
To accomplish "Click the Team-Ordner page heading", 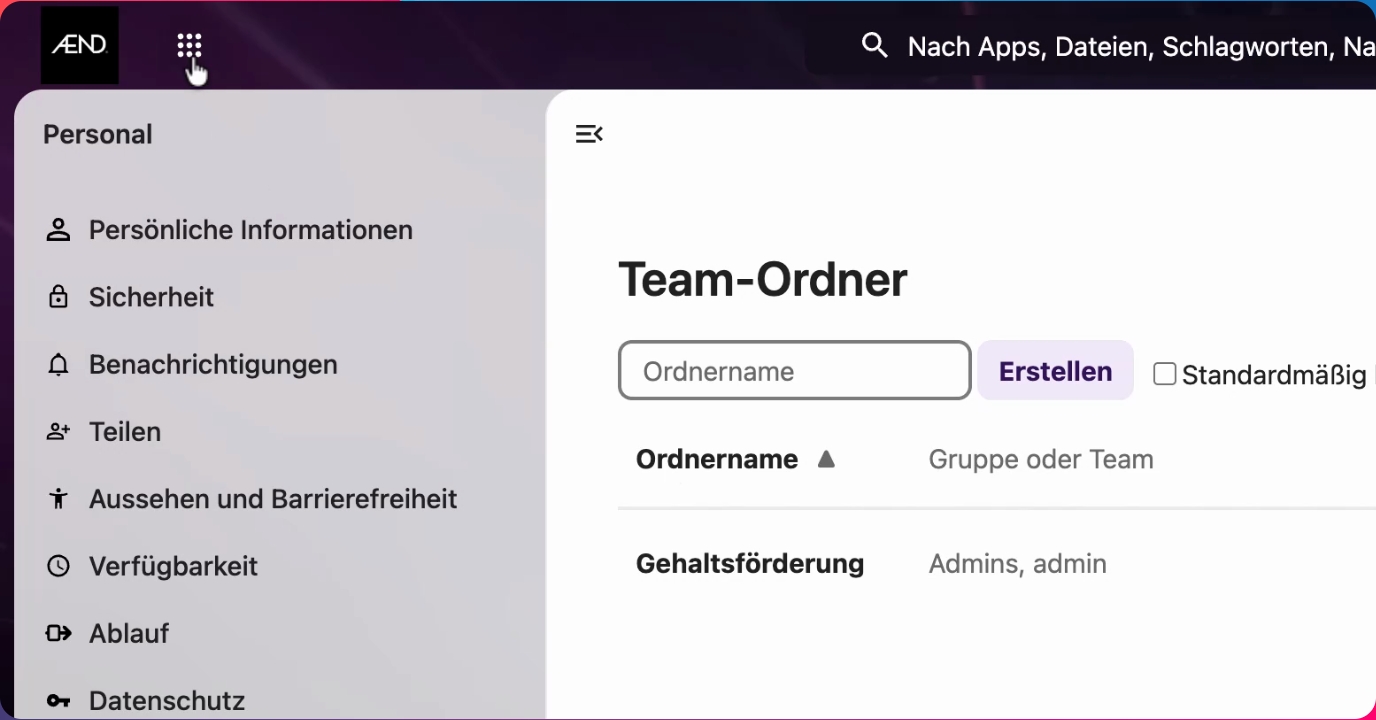I will coord(763,279).
